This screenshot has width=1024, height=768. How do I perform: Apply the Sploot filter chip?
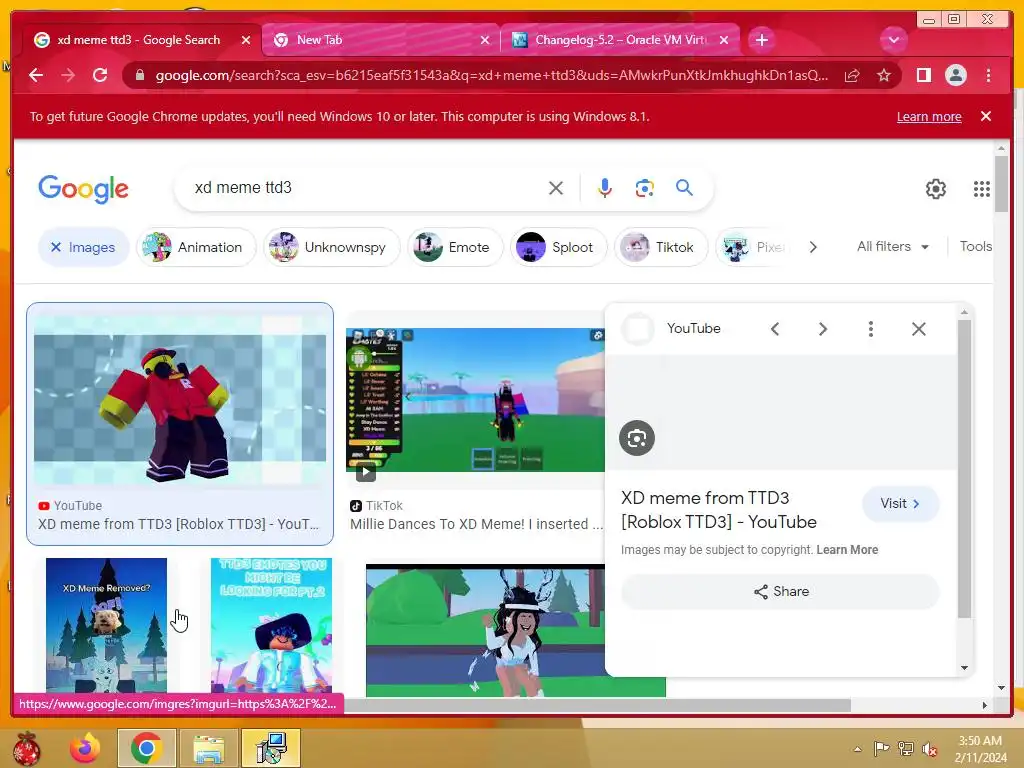tap(558, 248)
